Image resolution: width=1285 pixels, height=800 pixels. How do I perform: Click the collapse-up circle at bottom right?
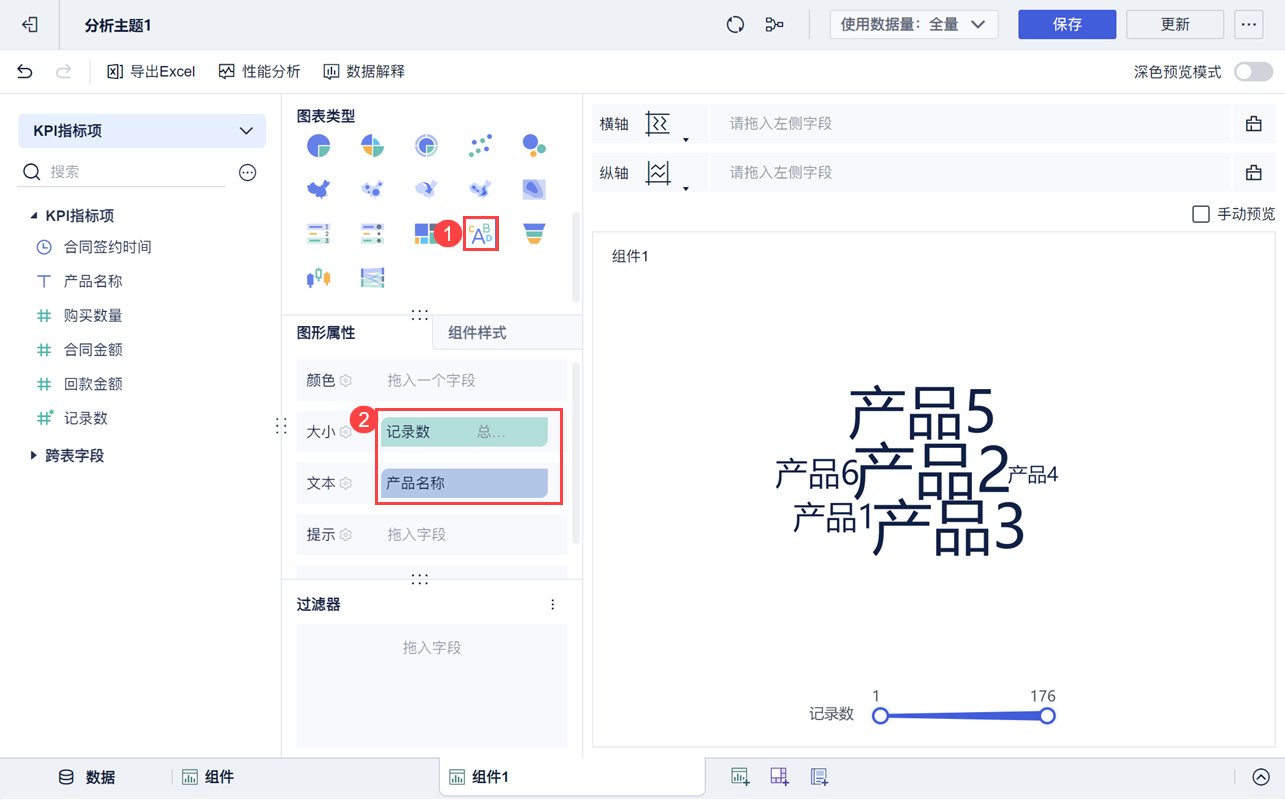pyautogui.click(x=1261, y=777)
